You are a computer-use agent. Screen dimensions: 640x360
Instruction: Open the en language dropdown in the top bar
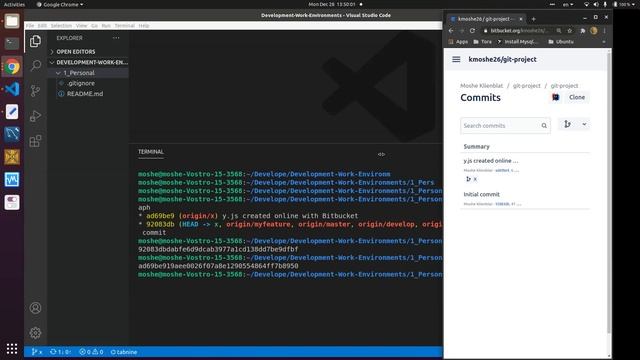pos(567,4)
